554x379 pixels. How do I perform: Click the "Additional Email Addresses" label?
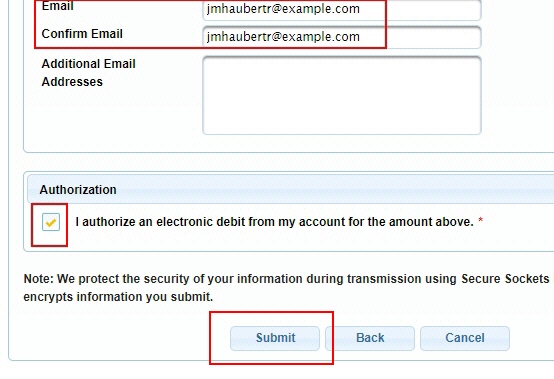click(88, 73)
